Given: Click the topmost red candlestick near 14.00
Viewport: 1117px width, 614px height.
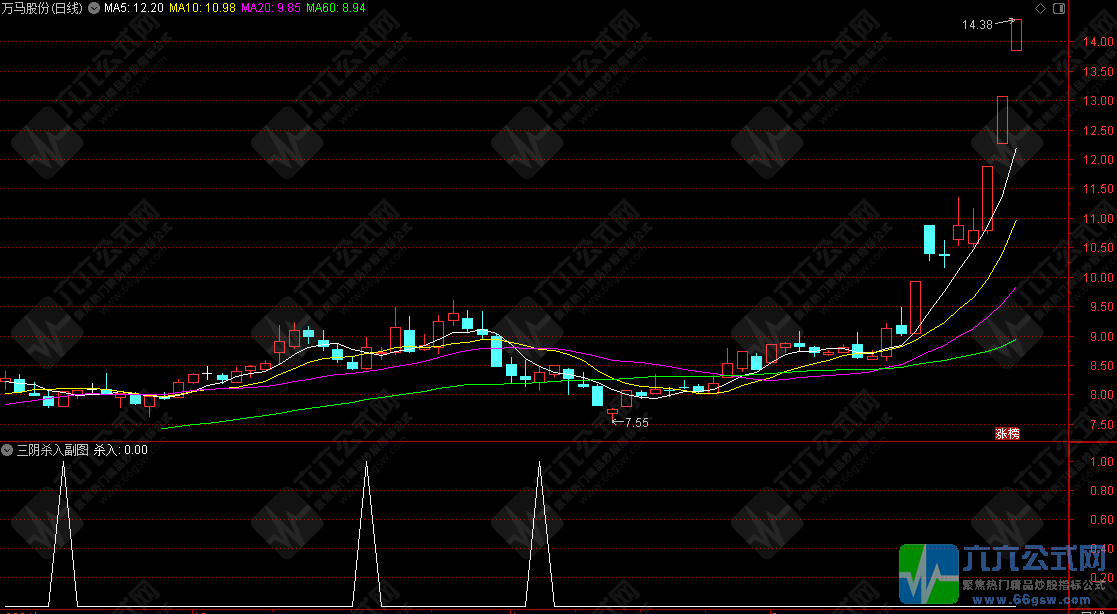Looking at the screenshot, I should (x=1016, y=36).
